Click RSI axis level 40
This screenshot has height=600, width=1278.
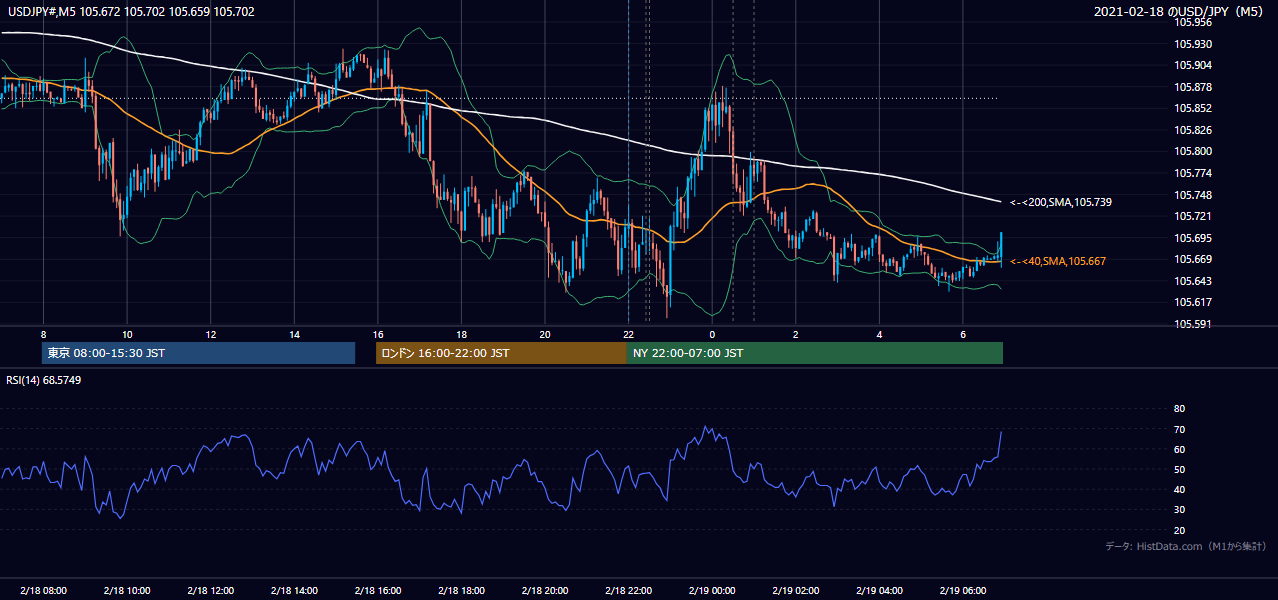(x=1179, y=490)
